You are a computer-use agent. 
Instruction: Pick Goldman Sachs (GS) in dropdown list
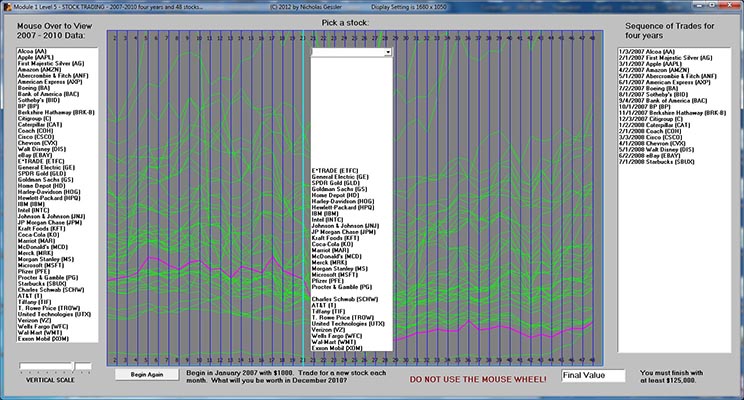click(339, 189)
